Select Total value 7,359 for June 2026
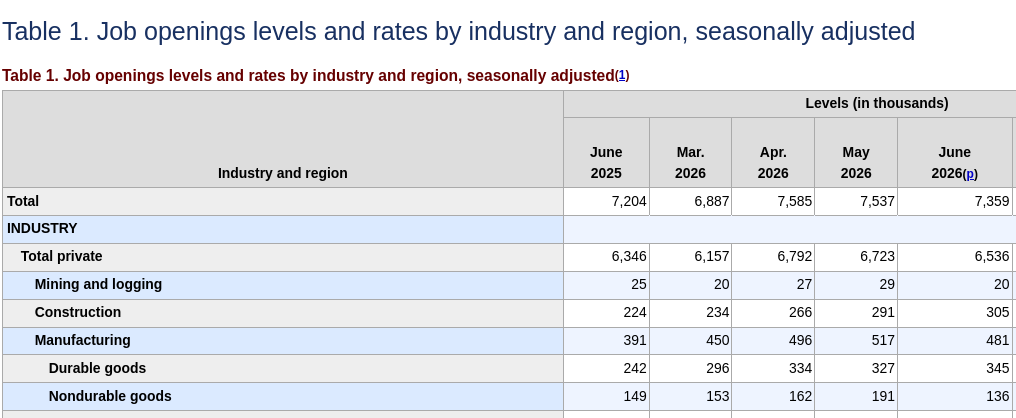Screen dimensions: 1016x418 point(992,202)
